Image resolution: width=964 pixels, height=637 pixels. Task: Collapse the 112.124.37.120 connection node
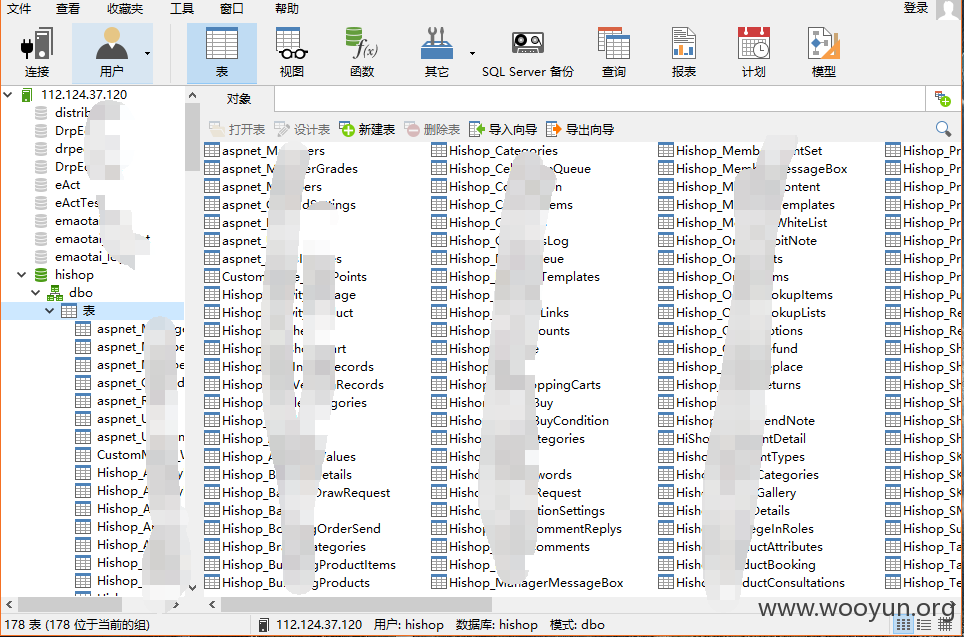tap(8, 95)
